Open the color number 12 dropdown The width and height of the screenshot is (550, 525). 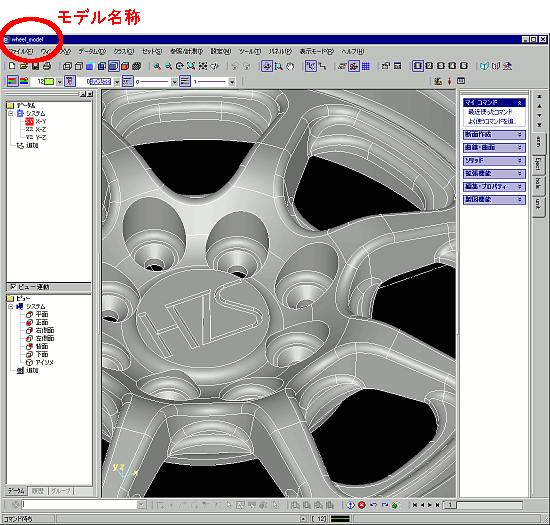[59, 82]
